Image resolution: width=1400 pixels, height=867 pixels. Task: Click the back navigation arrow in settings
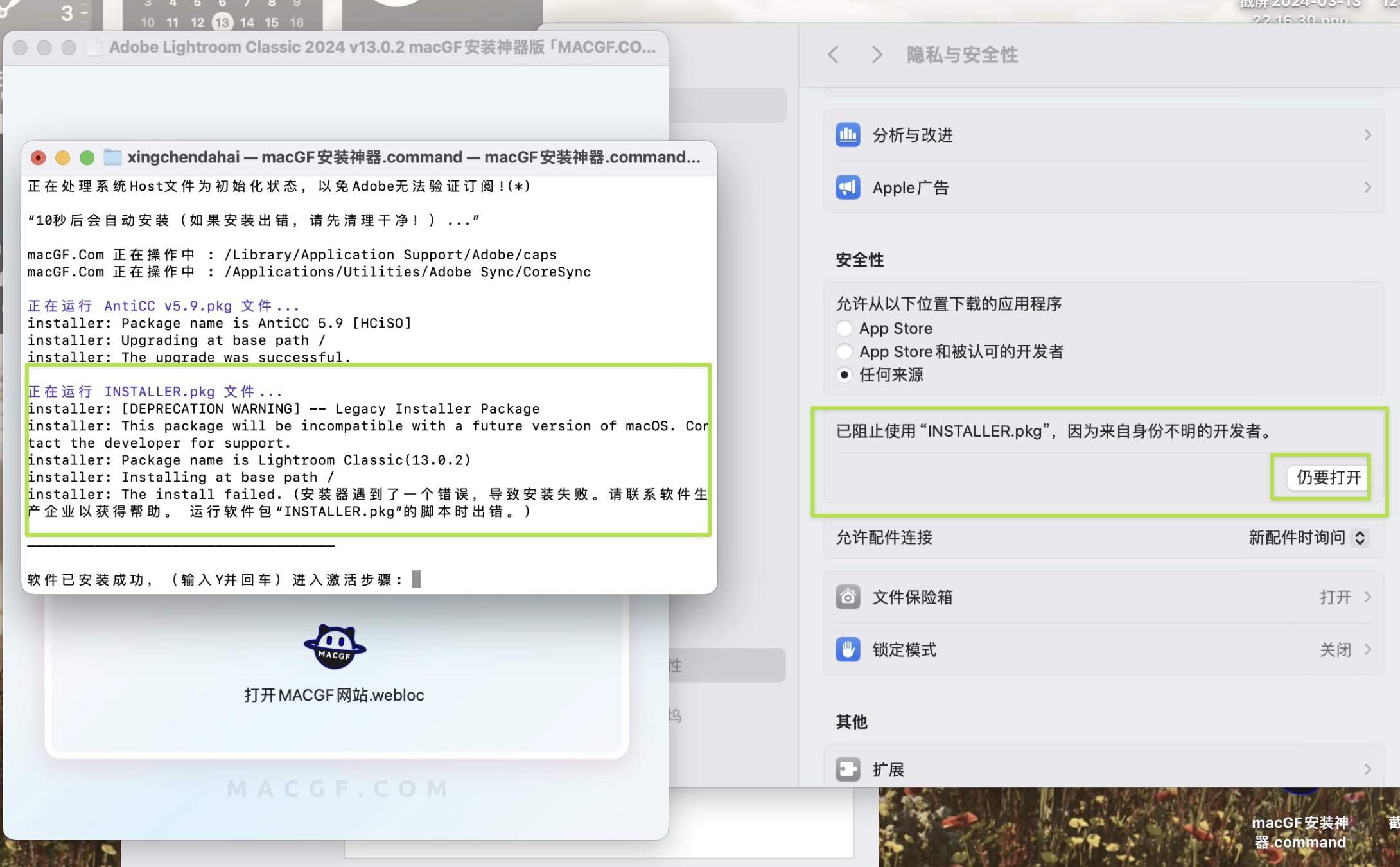833,55
